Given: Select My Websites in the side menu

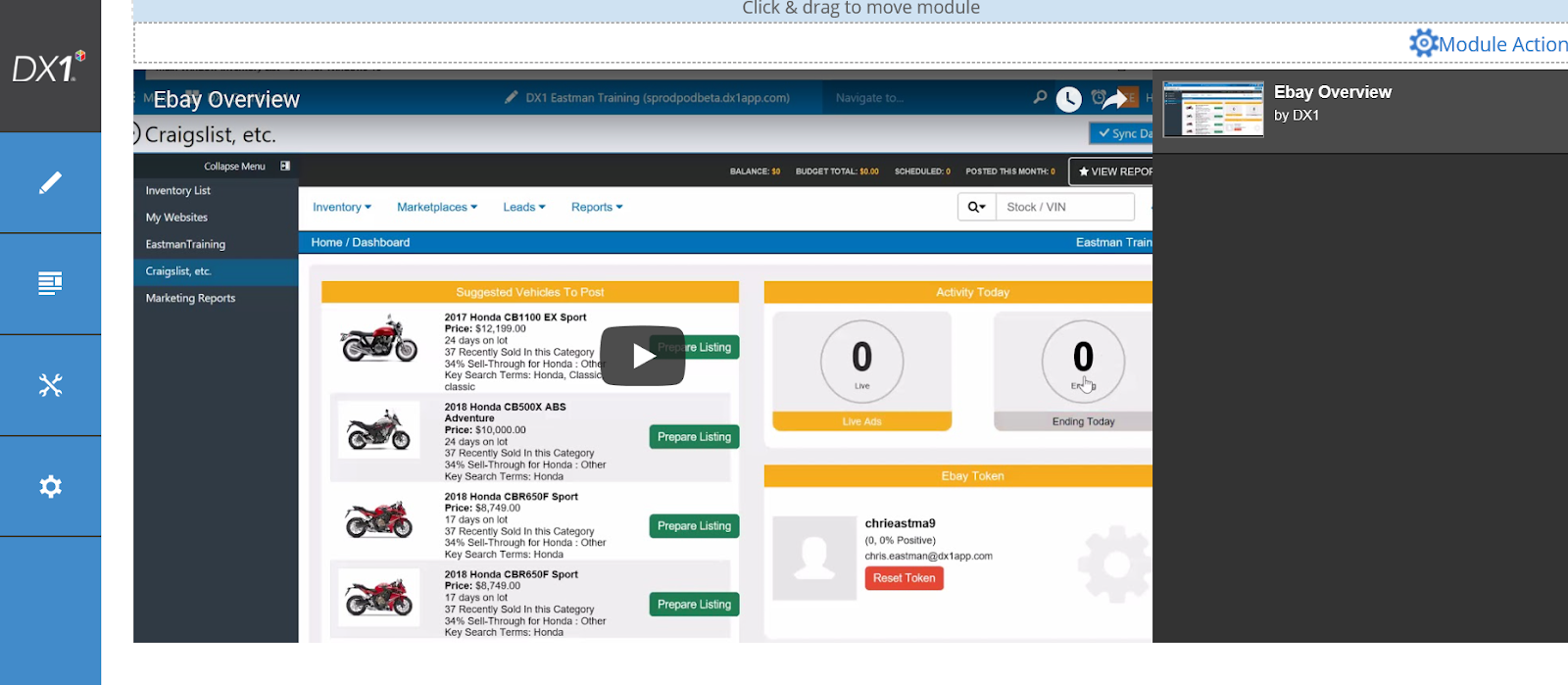Looking at the screenshot, I should tap(176, 218).
